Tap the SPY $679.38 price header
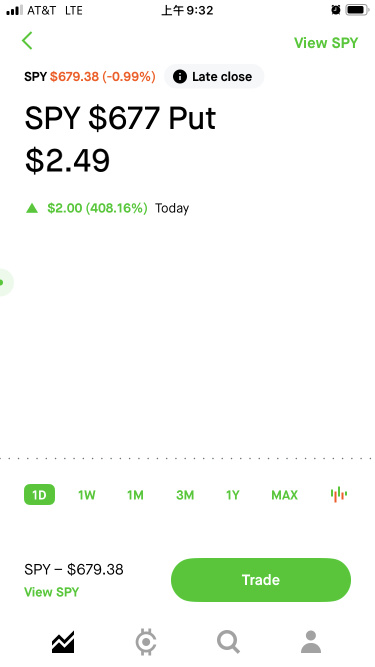375x667 pixels. 90,77
